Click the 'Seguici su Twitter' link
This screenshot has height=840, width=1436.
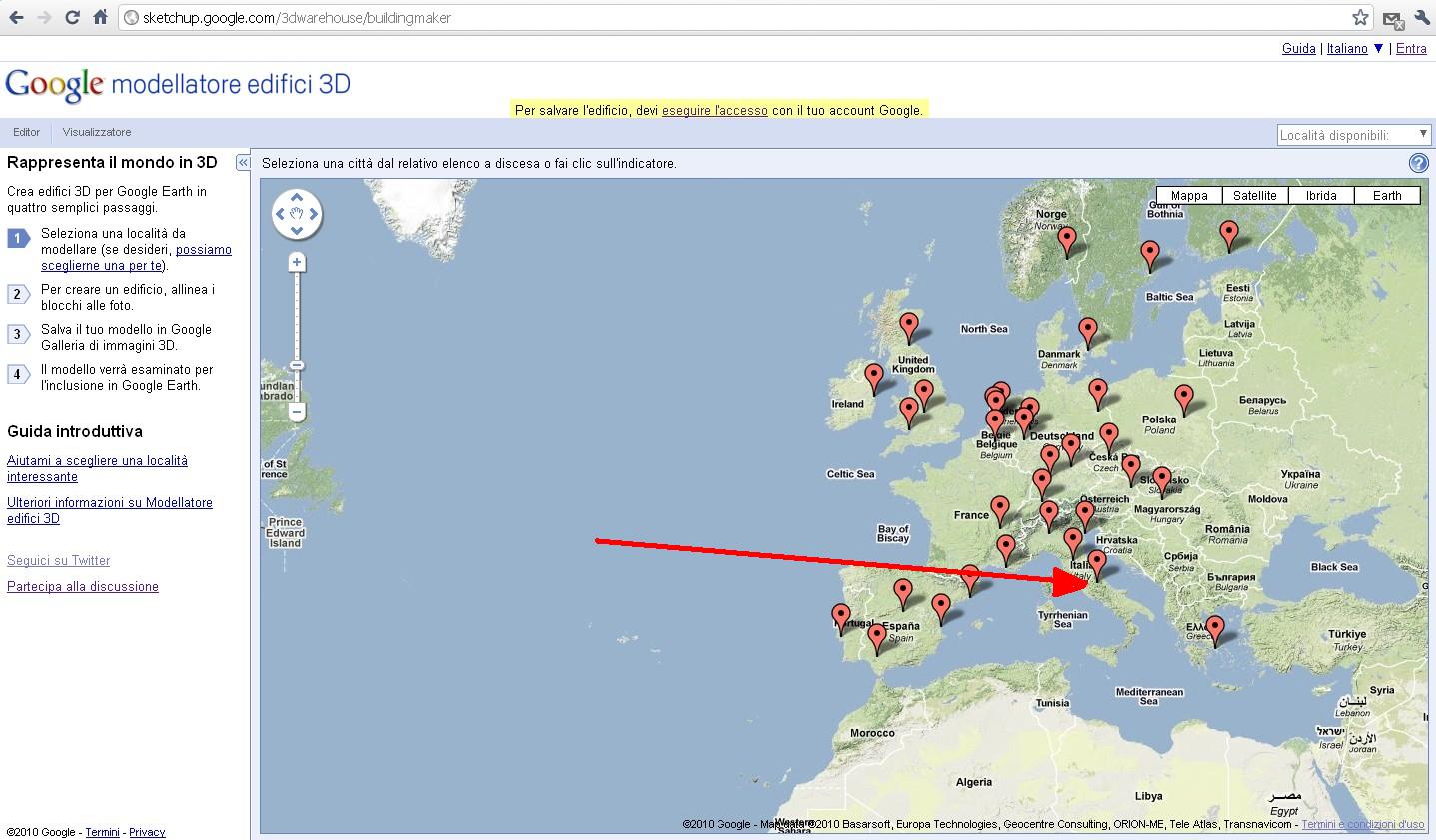click(x=58, y=561)
